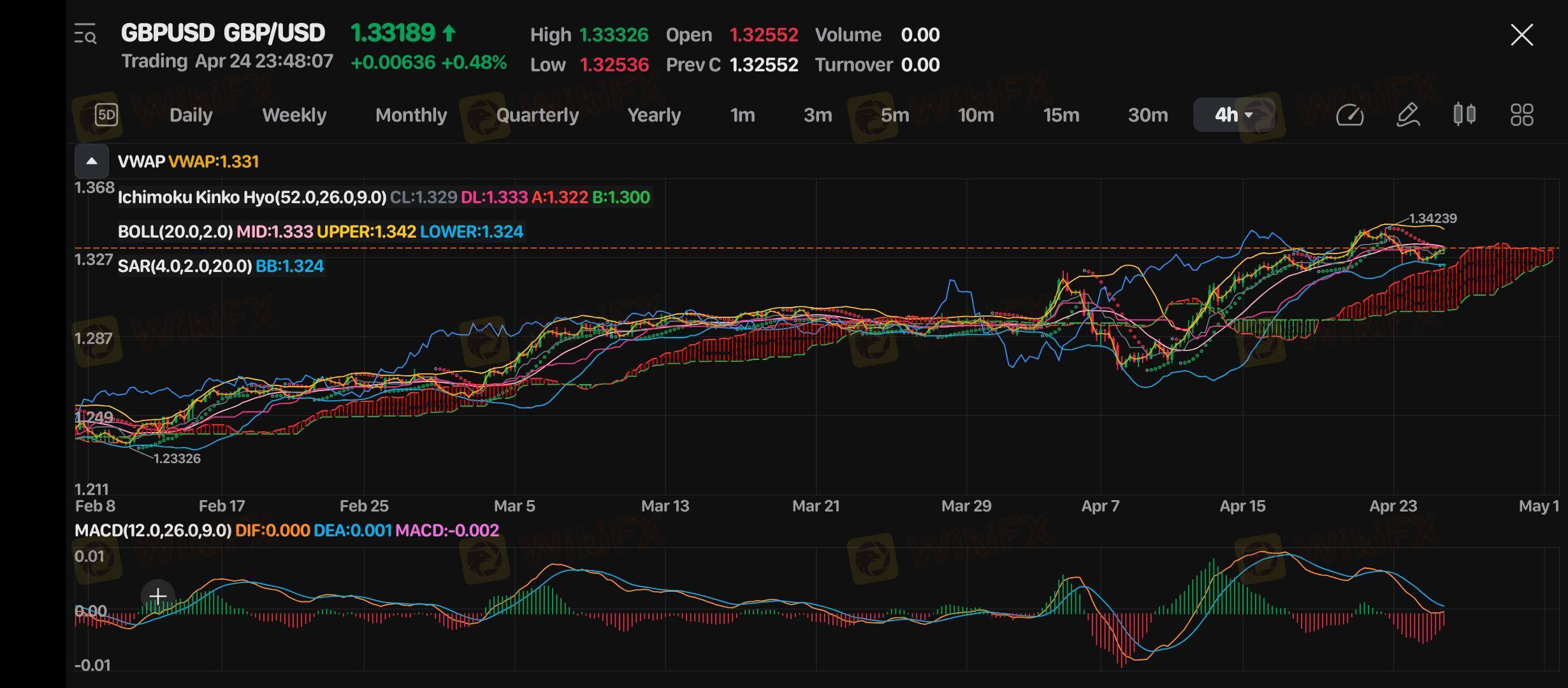This screenshot has width=1568, height=688.
Task: Select the Monthly timeframe tab
Action: (x=411, y=115)
